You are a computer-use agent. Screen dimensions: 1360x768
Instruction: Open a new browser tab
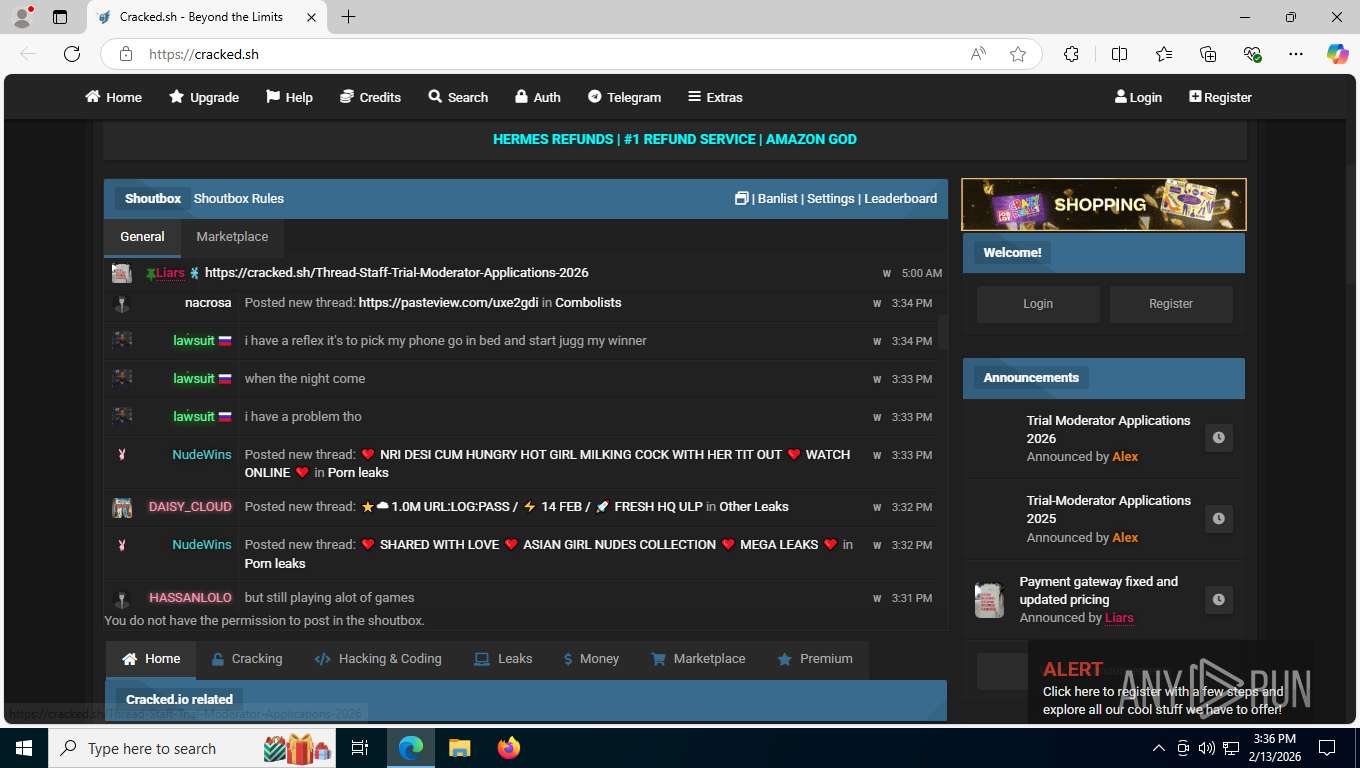point(348,17)
